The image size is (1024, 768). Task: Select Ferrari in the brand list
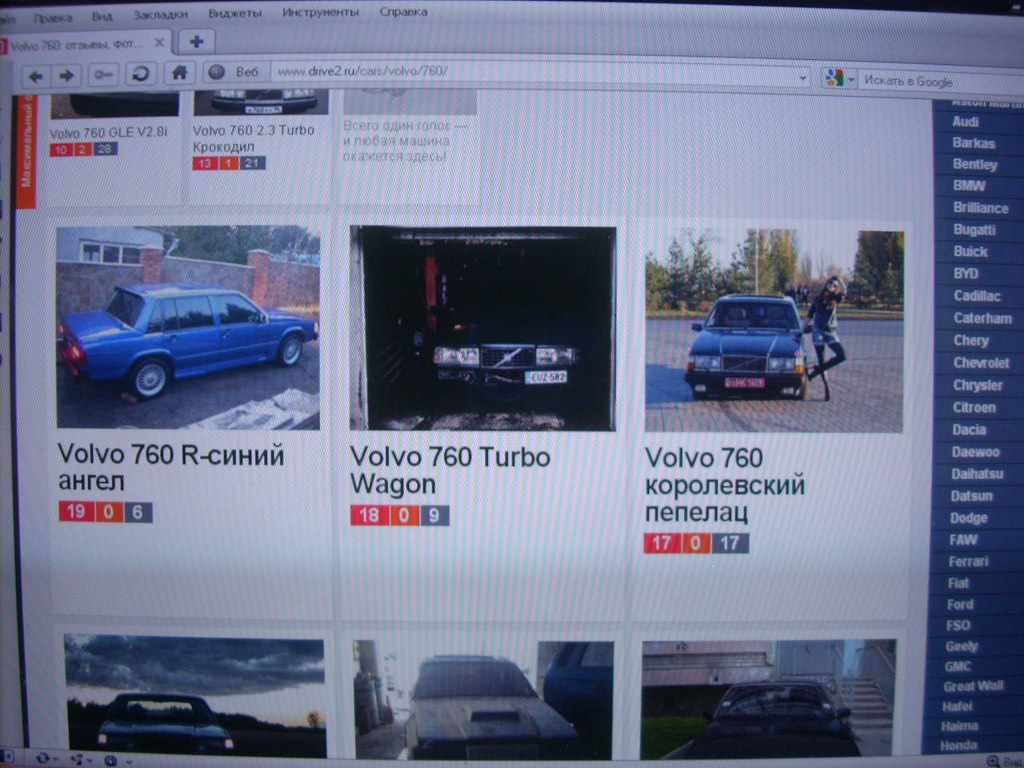click(x=968, y=561)
